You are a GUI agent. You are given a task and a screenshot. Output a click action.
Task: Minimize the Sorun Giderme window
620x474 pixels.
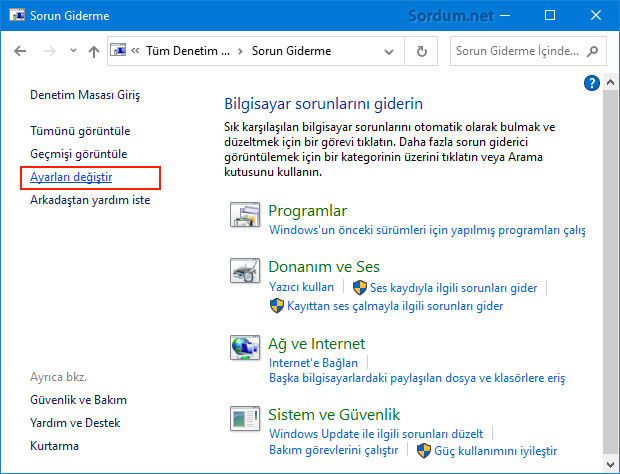coord(505,15)
